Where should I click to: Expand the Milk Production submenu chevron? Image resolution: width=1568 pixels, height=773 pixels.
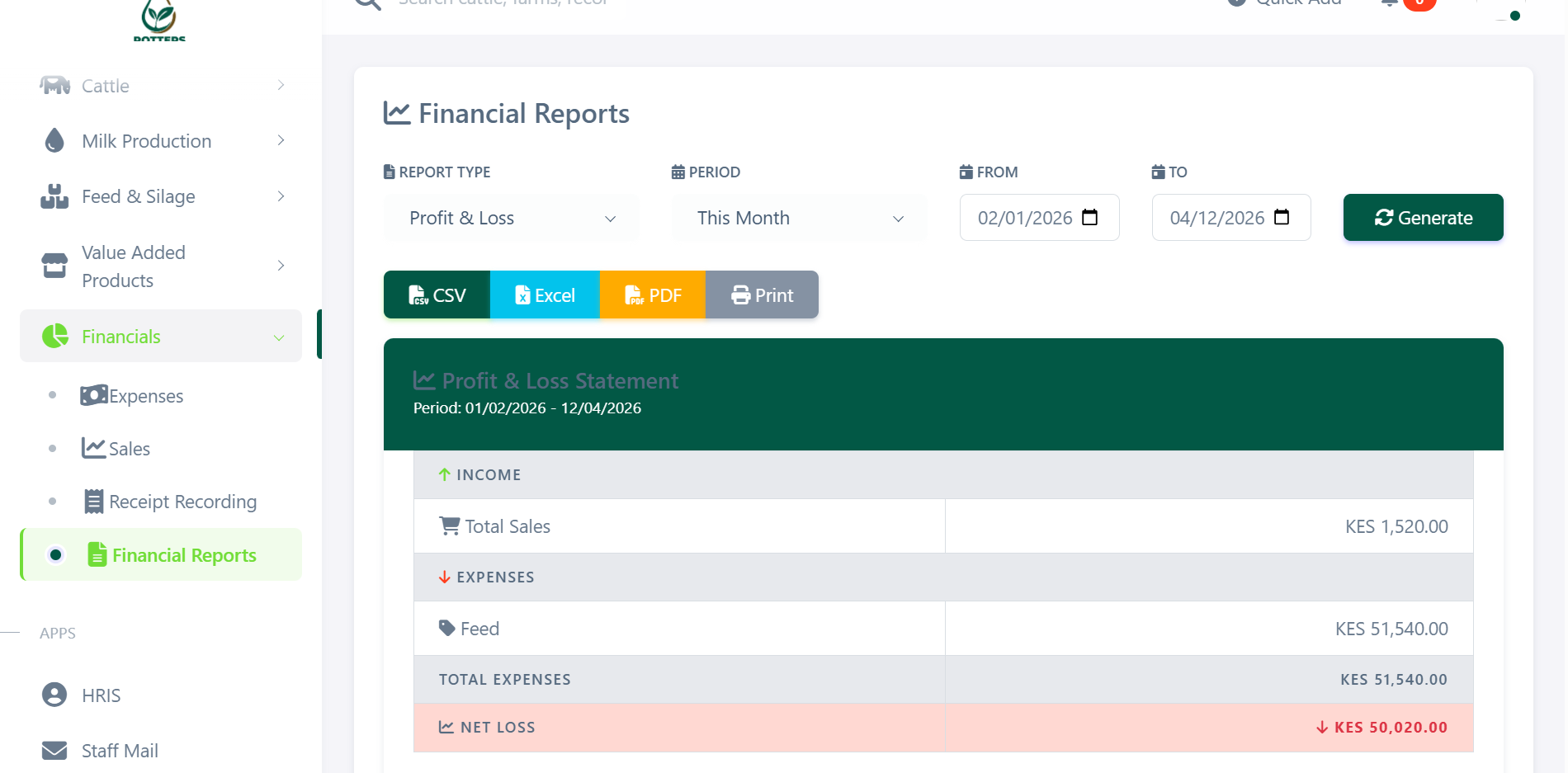281,141
